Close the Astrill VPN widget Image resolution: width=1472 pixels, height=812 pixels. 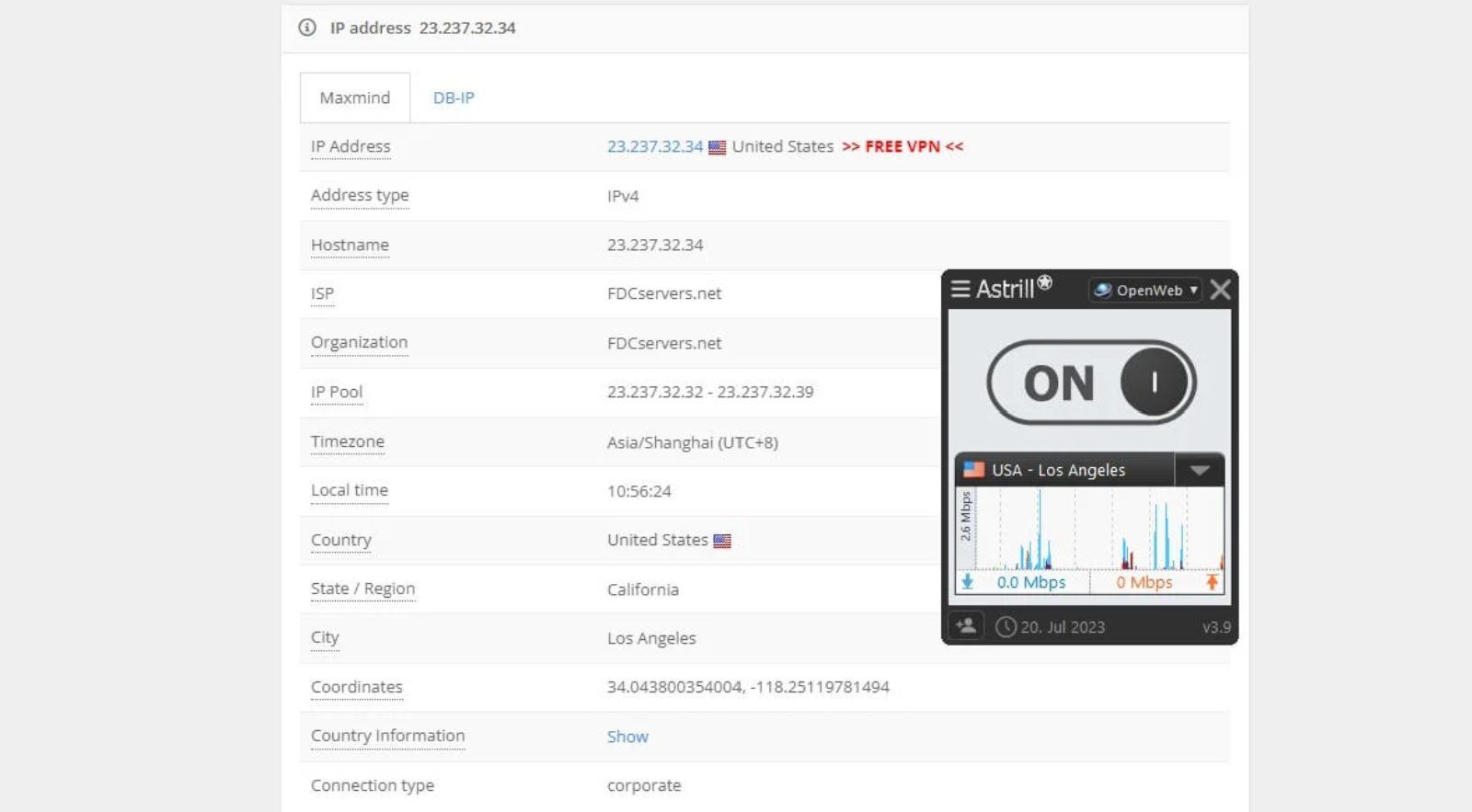point(1220,290)
